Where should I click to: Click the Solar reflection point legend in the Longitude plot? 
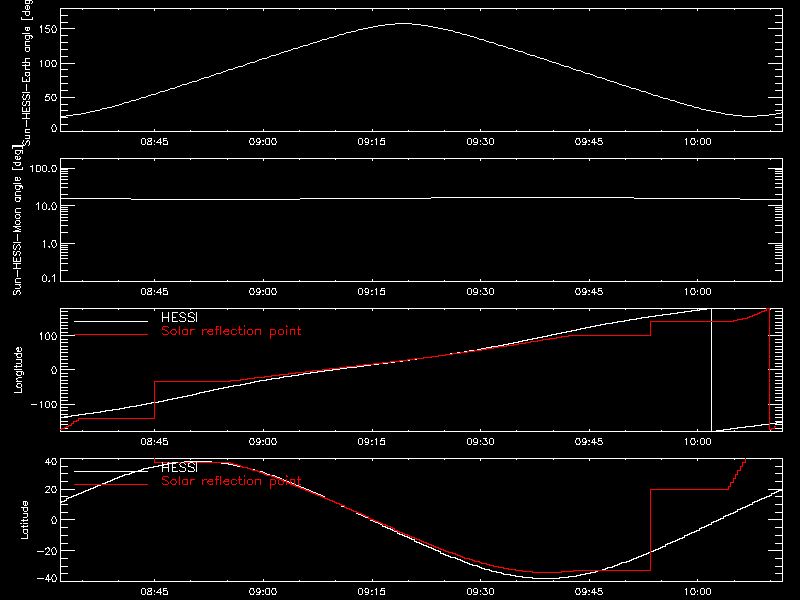[x=231, y=331]
